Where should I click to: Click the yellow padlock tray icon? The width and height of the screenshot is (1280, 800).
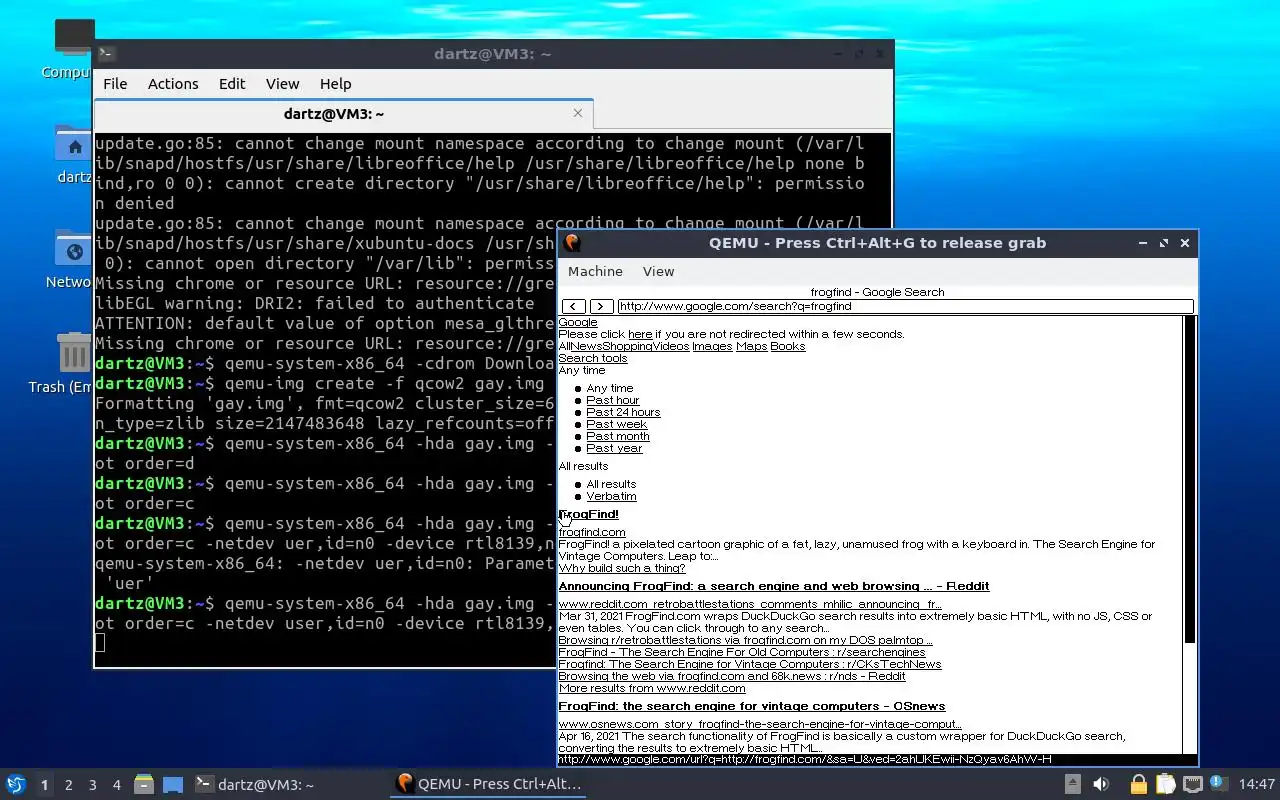[1139, 784]
